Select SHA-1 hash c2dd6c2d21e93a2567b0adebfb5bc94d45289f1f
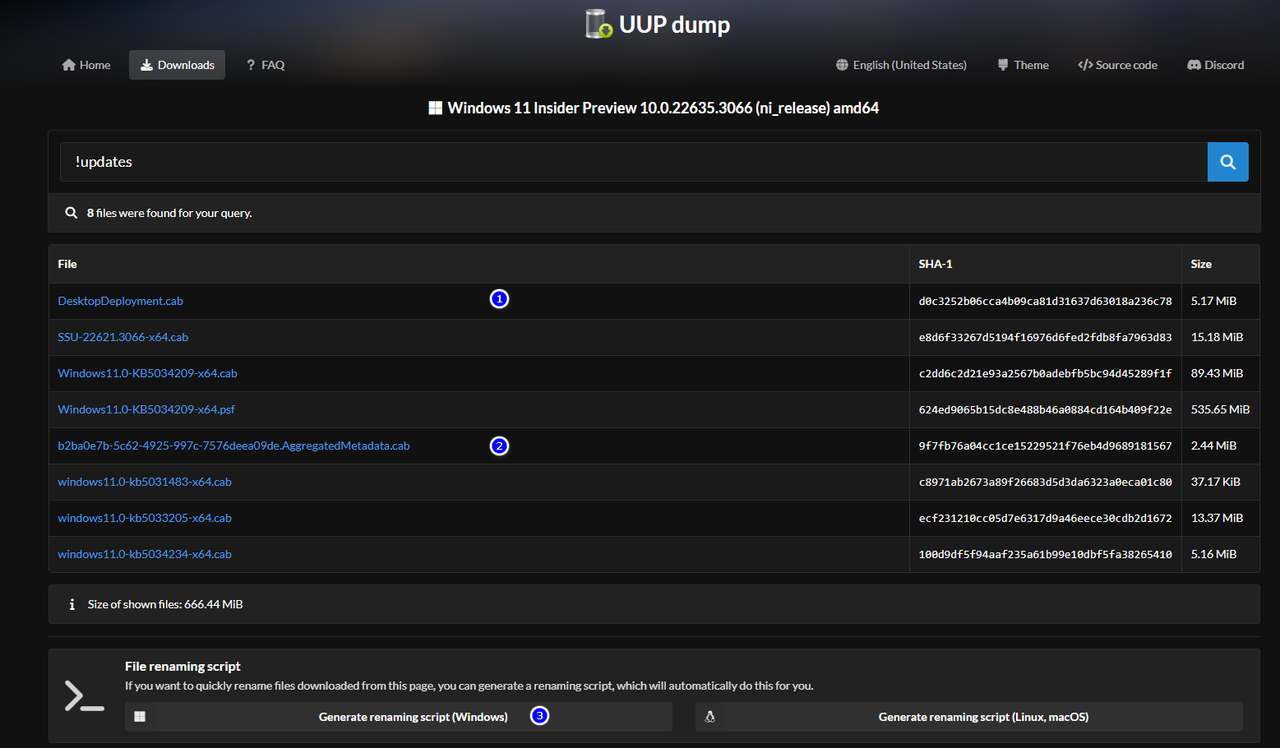 pos(1045,373)
